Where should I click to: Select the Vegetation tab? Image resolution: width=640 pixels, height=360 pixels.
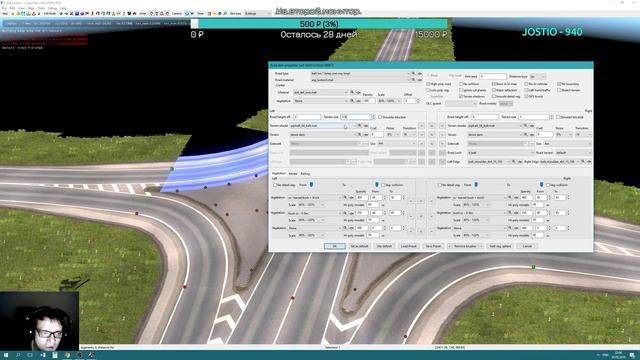point(278,173)
